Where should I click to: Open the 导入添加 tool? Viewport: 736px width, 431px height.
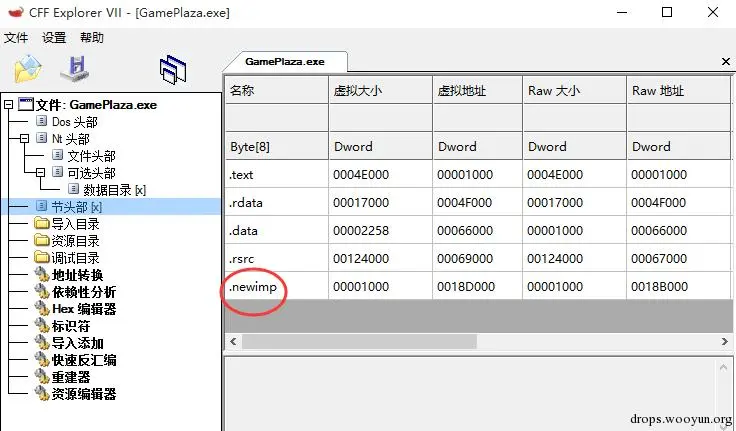click(x=77, y=343)
